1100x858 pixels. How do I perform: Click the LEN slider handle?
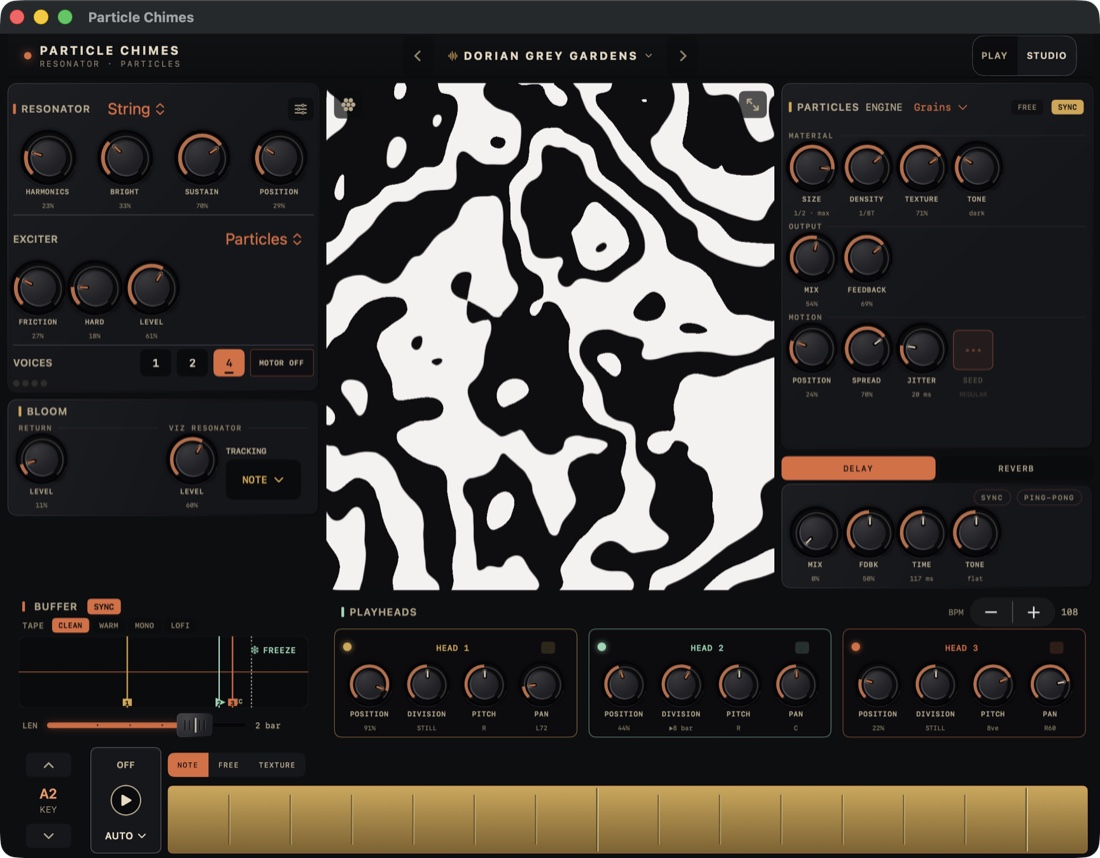194,725
